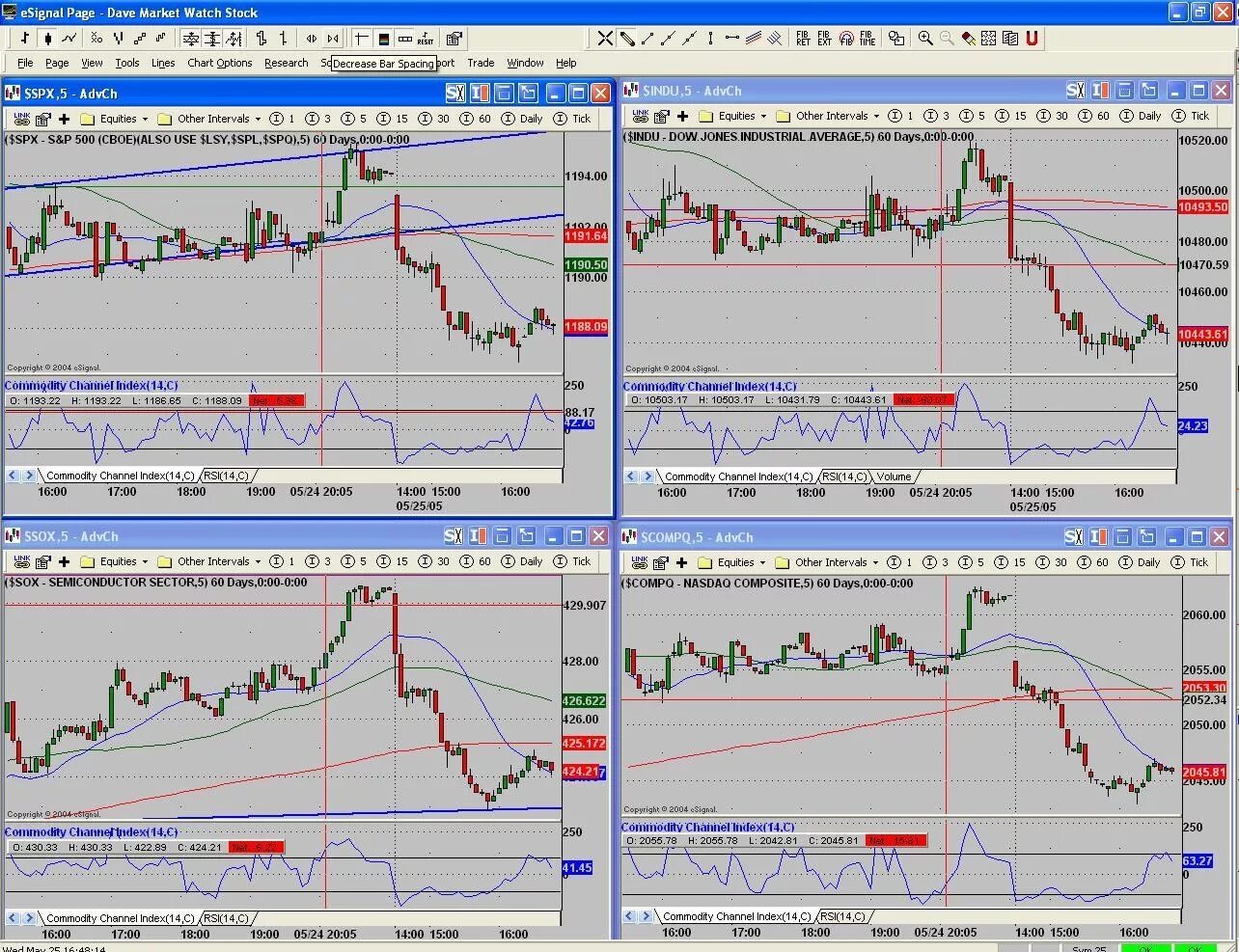Switch to RSI(14,C) tab in $SPX window

(226, 476)
